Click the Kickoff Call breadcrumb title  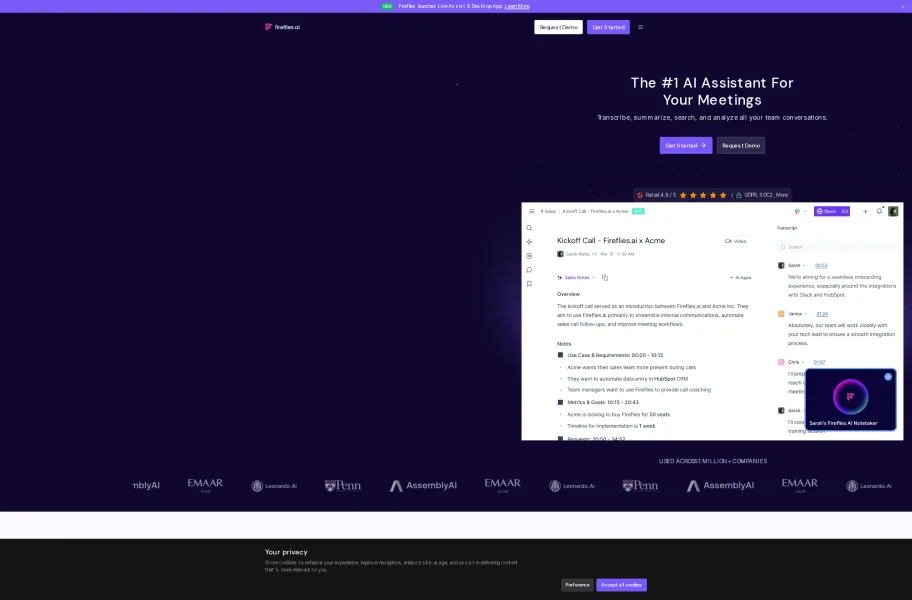(595, 212)
